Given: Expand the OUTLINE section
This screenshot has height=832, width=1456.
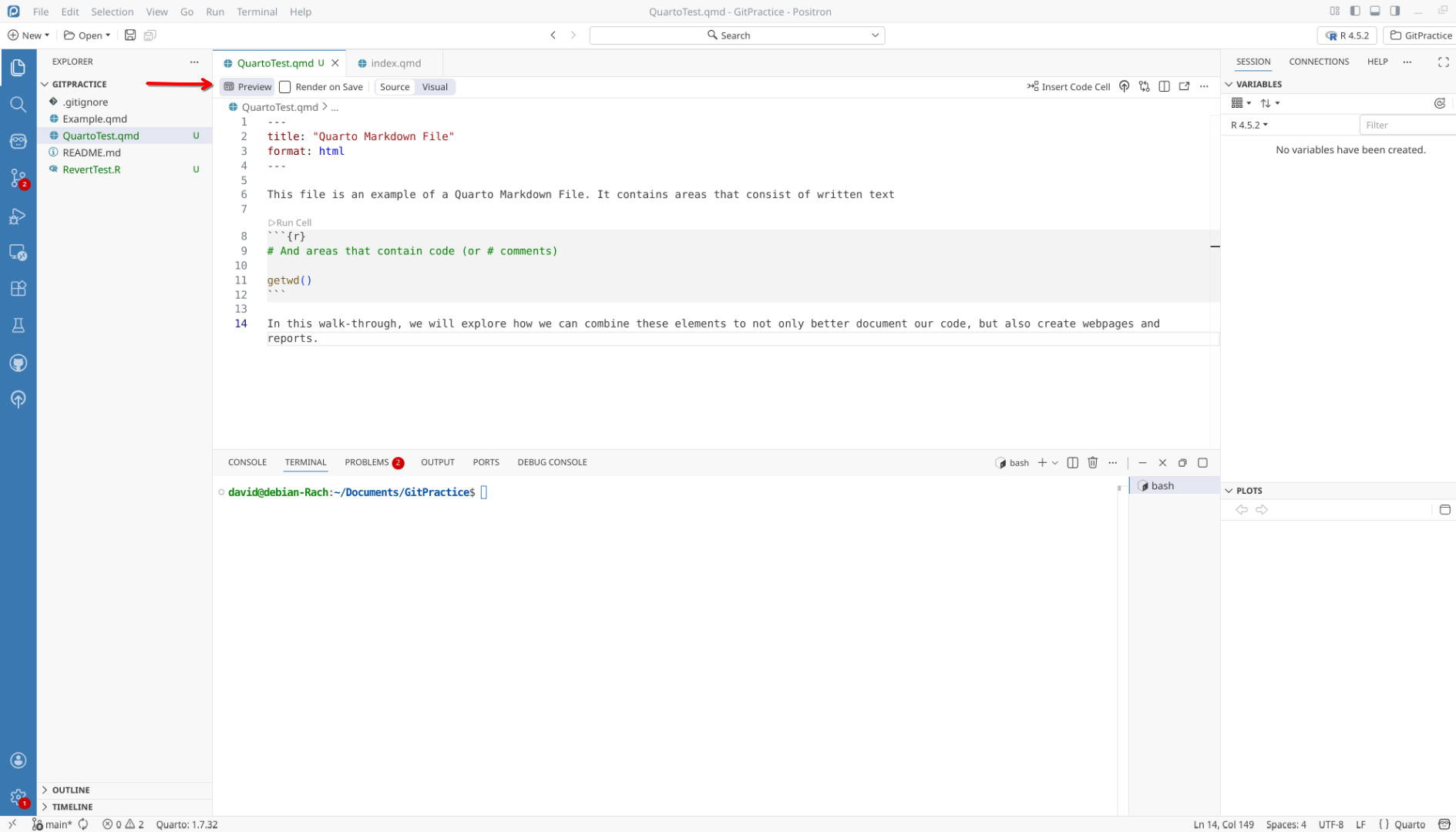Looking at the screenshot, I should (71, 790).
